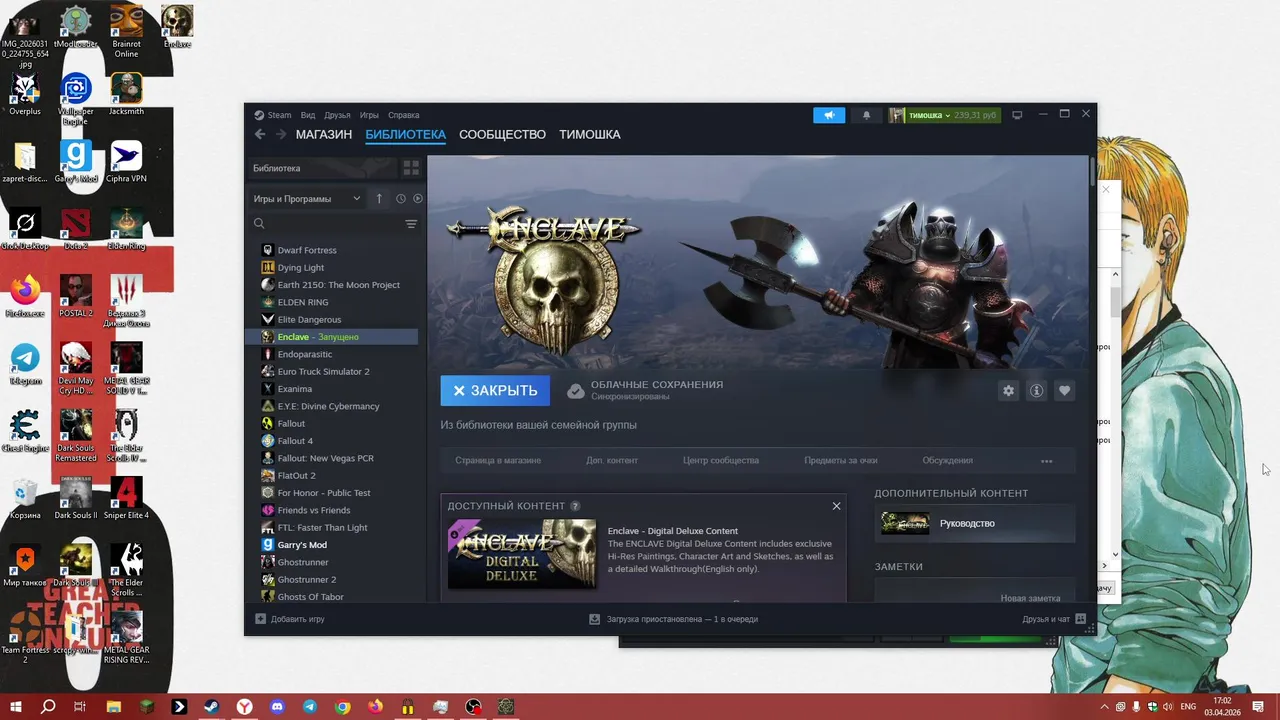1280x720 pixels.
Task: Select Ghostrunner 2 in the library list
Action: click(x=331, y=580)
